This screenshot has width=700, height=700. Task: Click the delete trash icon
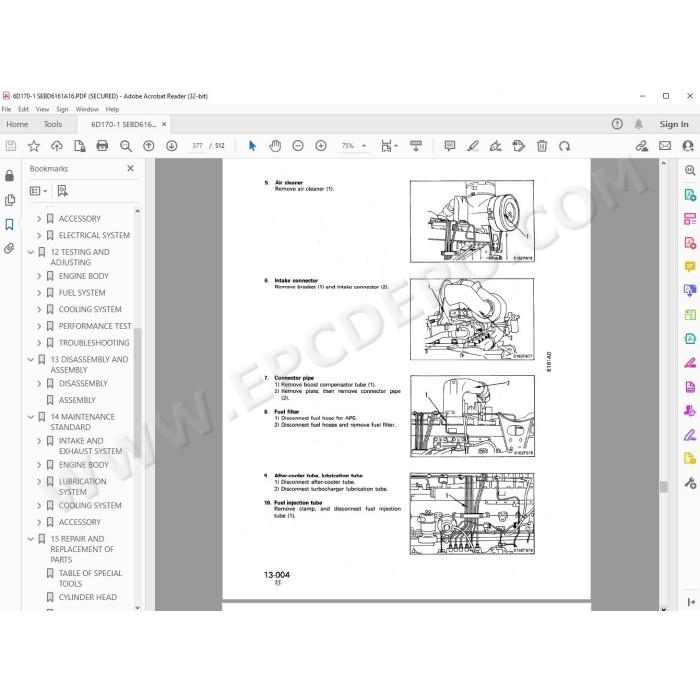tap(542, 146)
